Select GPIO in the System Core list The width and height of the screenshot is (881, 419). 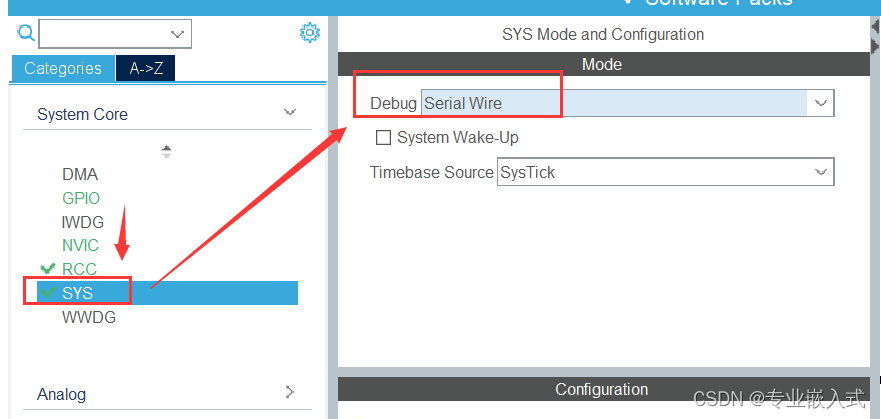click(81, 198)
